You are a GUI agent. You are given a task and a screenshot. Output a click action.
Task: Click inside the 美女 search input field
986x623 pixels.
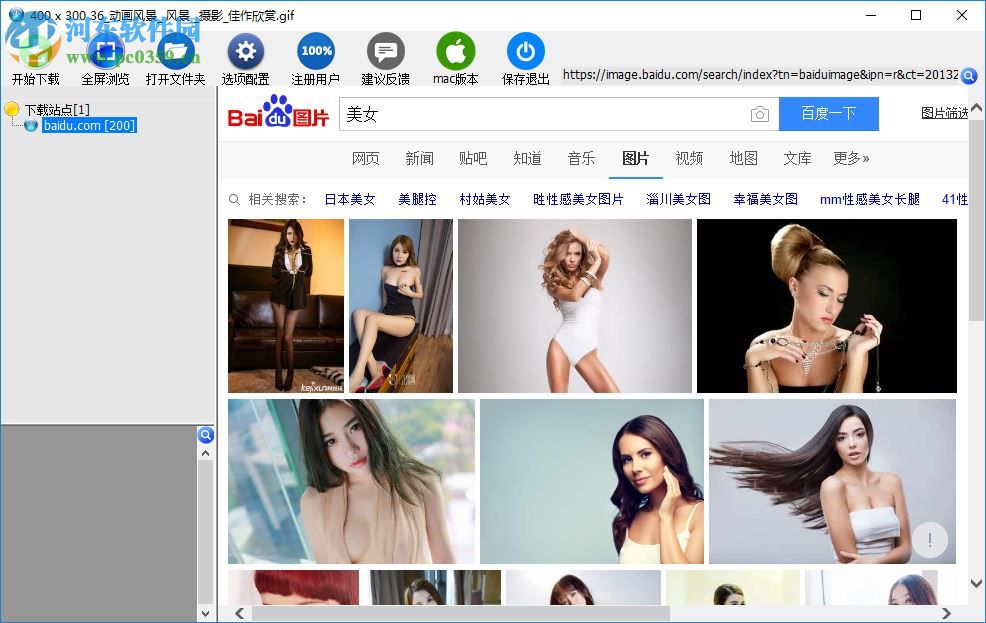[x=500, y=114]
